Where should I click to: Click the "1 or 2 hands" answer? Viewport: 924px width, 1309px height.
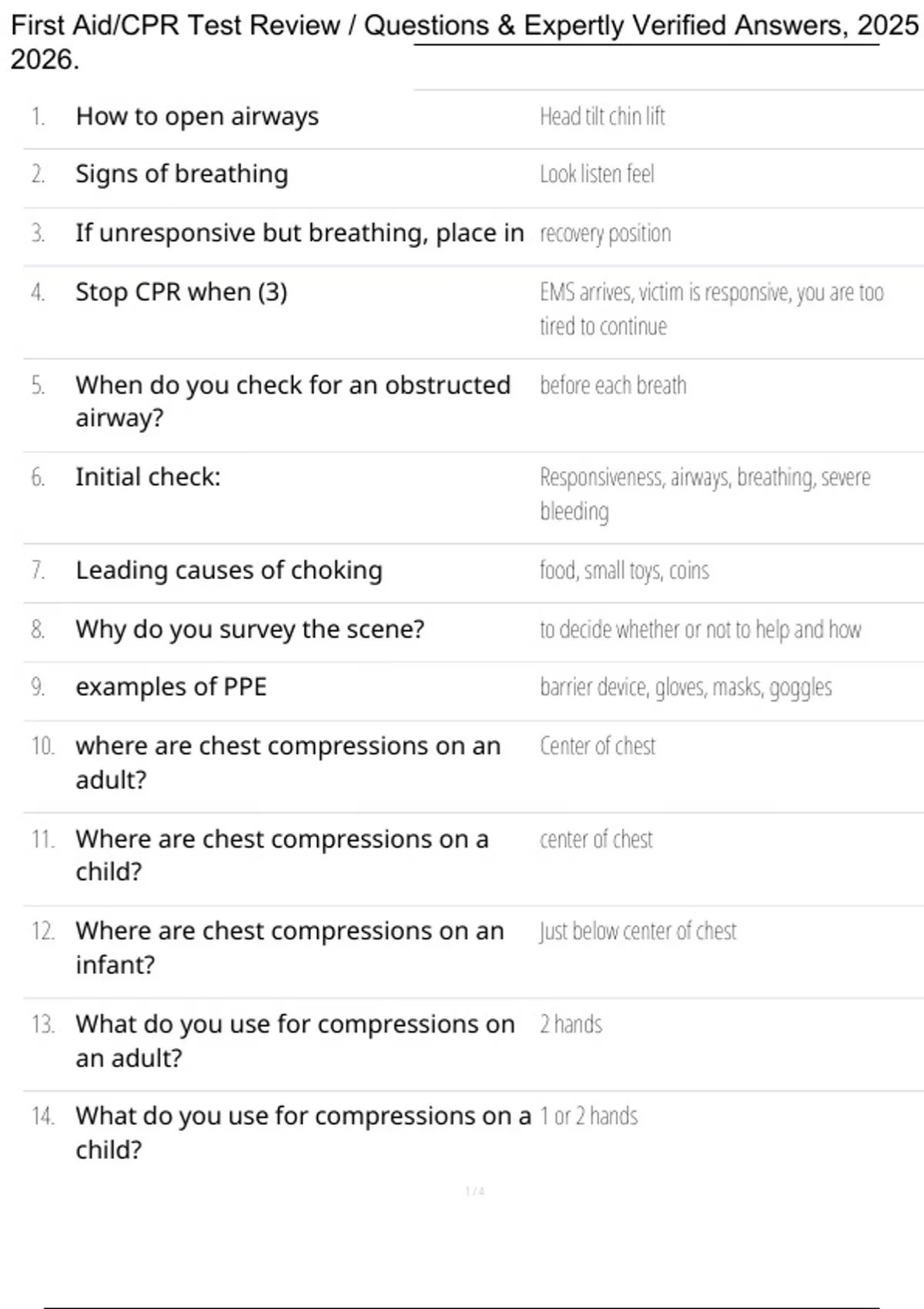pyautogui.click(x=589, y=1116)
